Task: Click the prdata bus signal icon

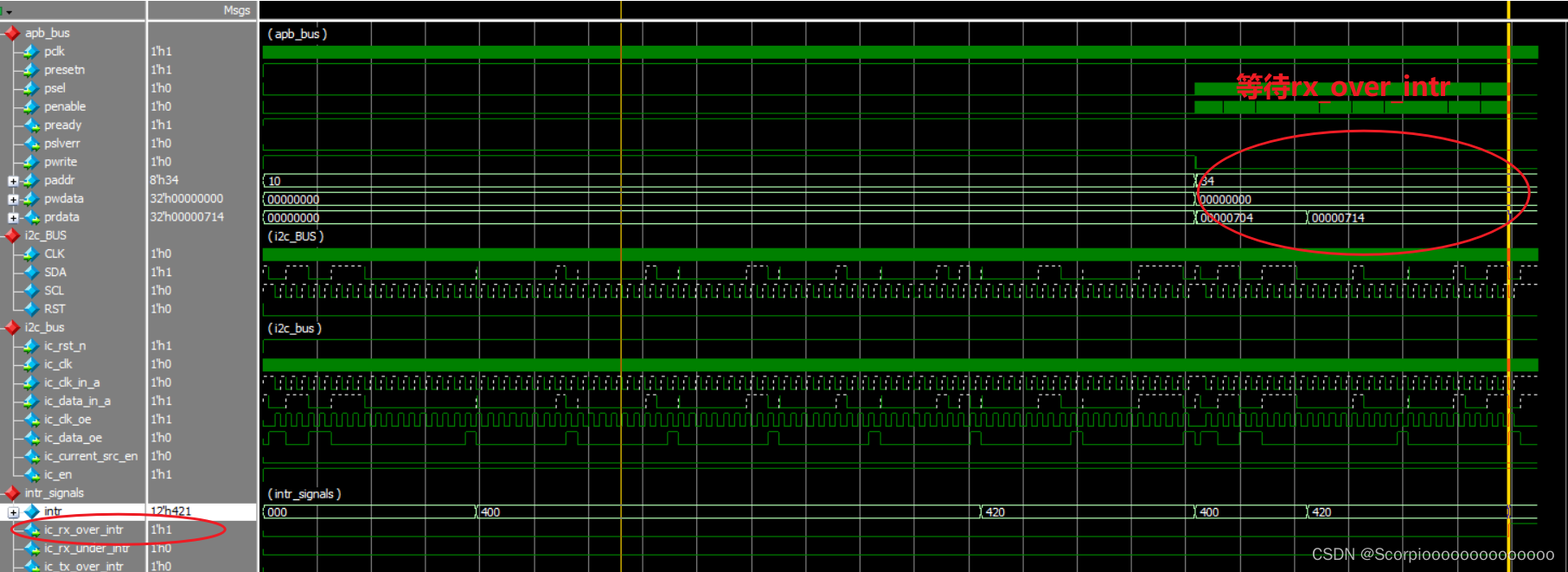Action: 31,217
